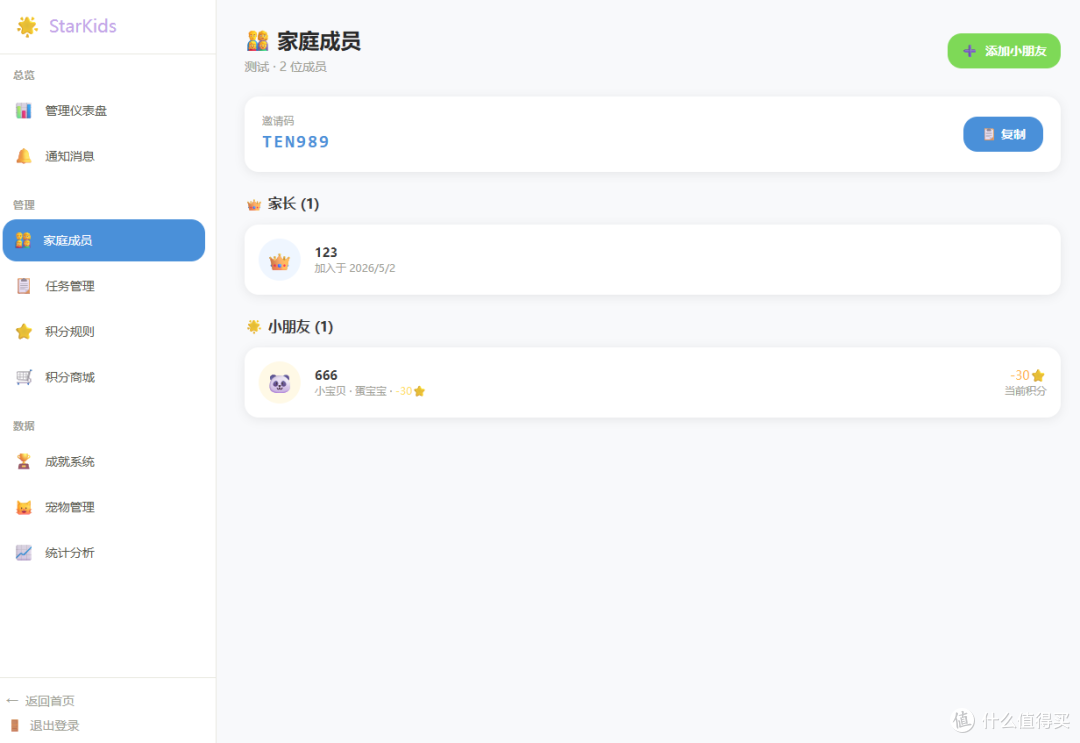Click the 通知消息 bell icon
The image size is (1080, 743).
[23, 156]
